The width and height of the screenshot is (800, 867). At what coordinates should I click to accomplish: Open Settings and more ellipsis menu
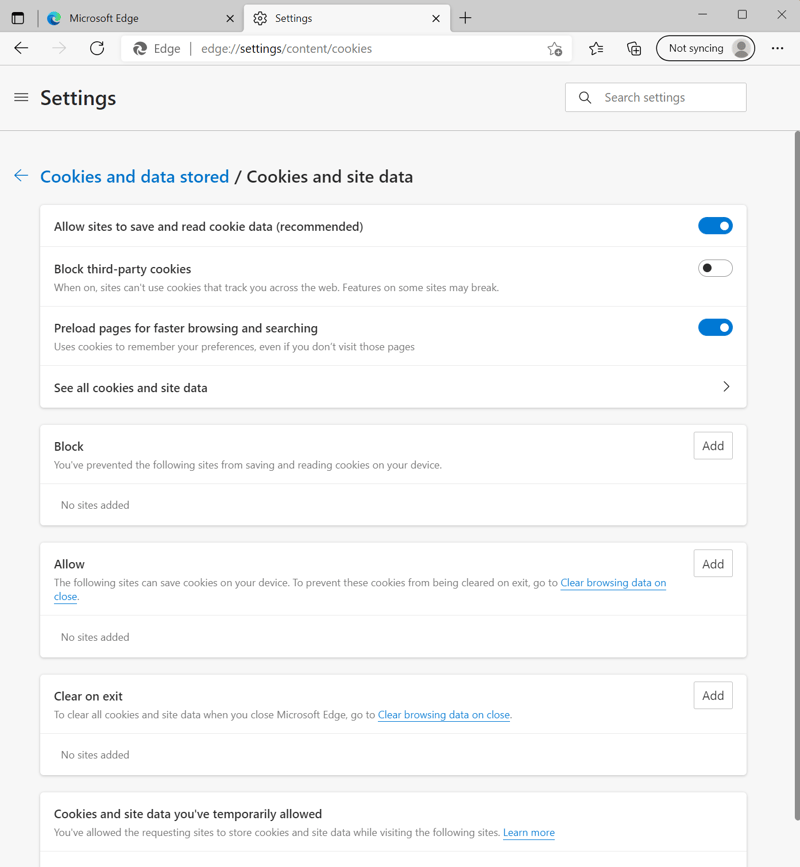pyautogui.click(x=777, y=48)
